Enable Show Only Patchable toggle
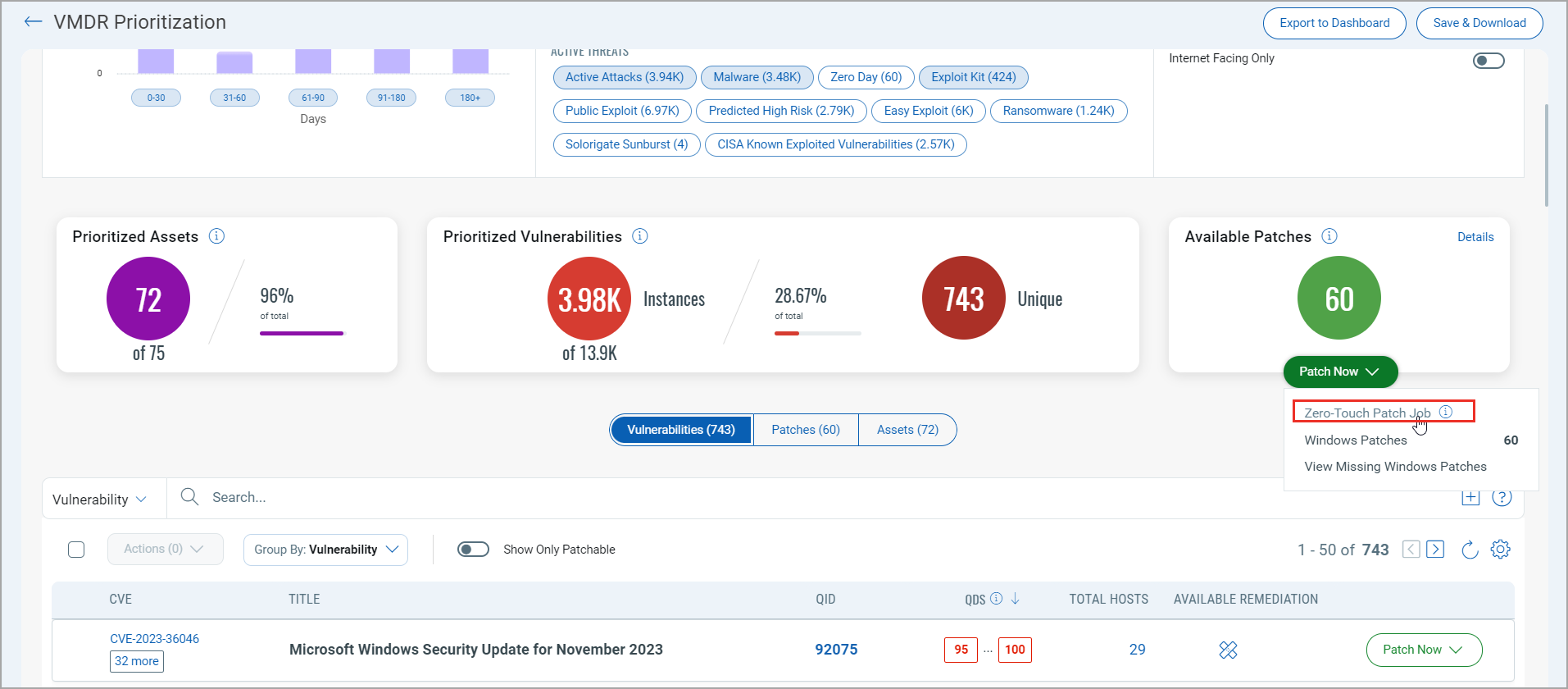 tap(473, 550)
